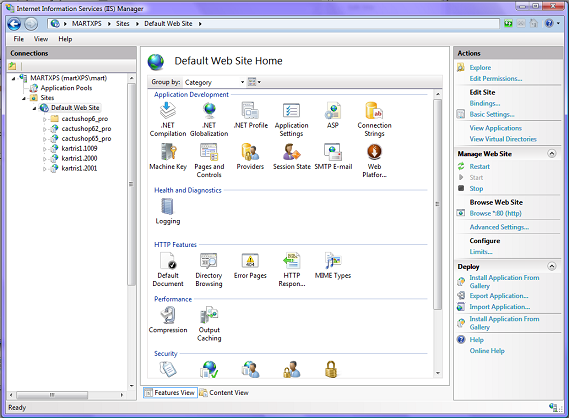Collapse the Deploy actions section
Screen dimensions: 569x418
551,266
